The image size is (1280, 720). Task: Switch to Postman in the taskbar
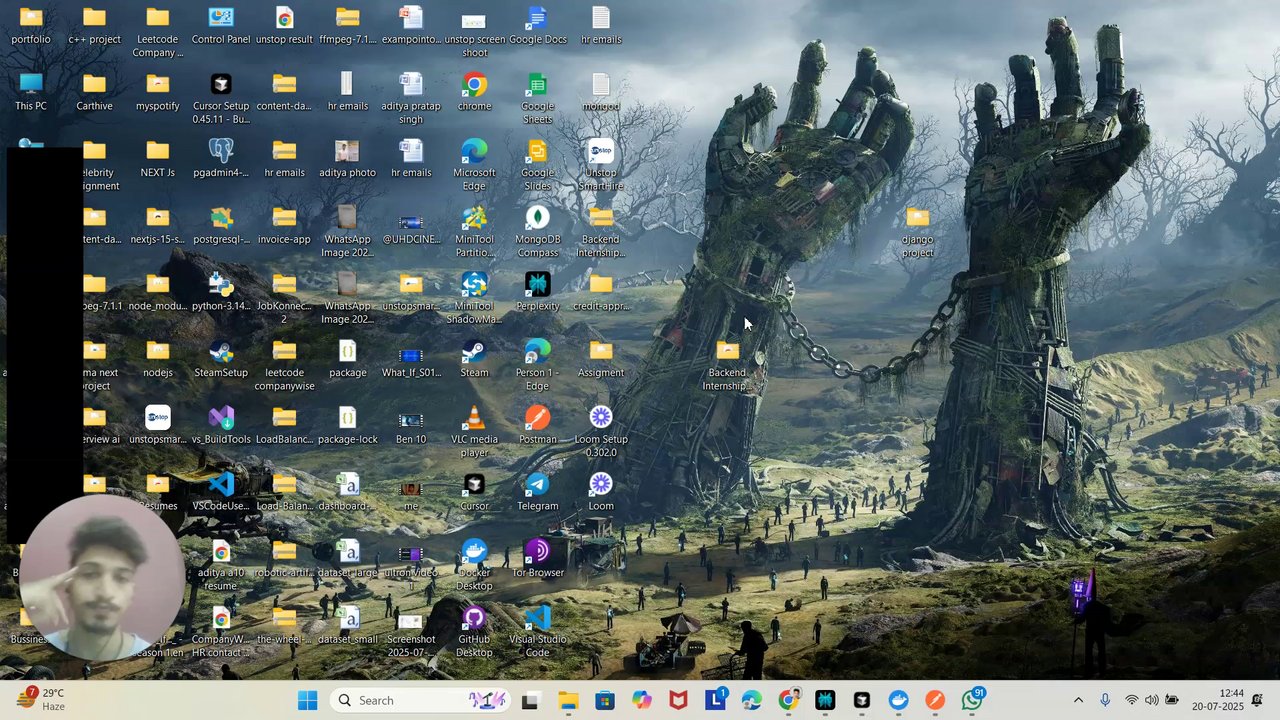click(x=935, y=700)
